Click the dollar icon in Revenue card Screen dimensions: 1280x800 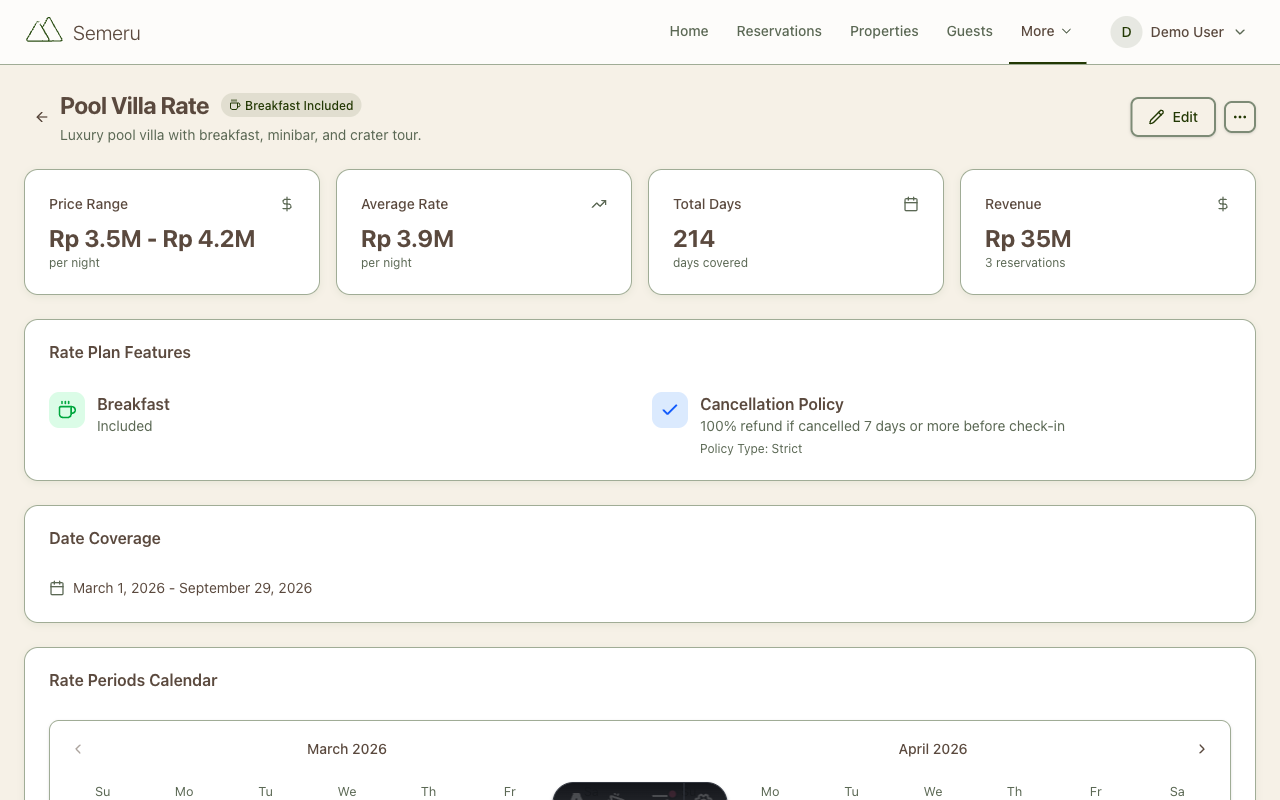coord(1223,204)
